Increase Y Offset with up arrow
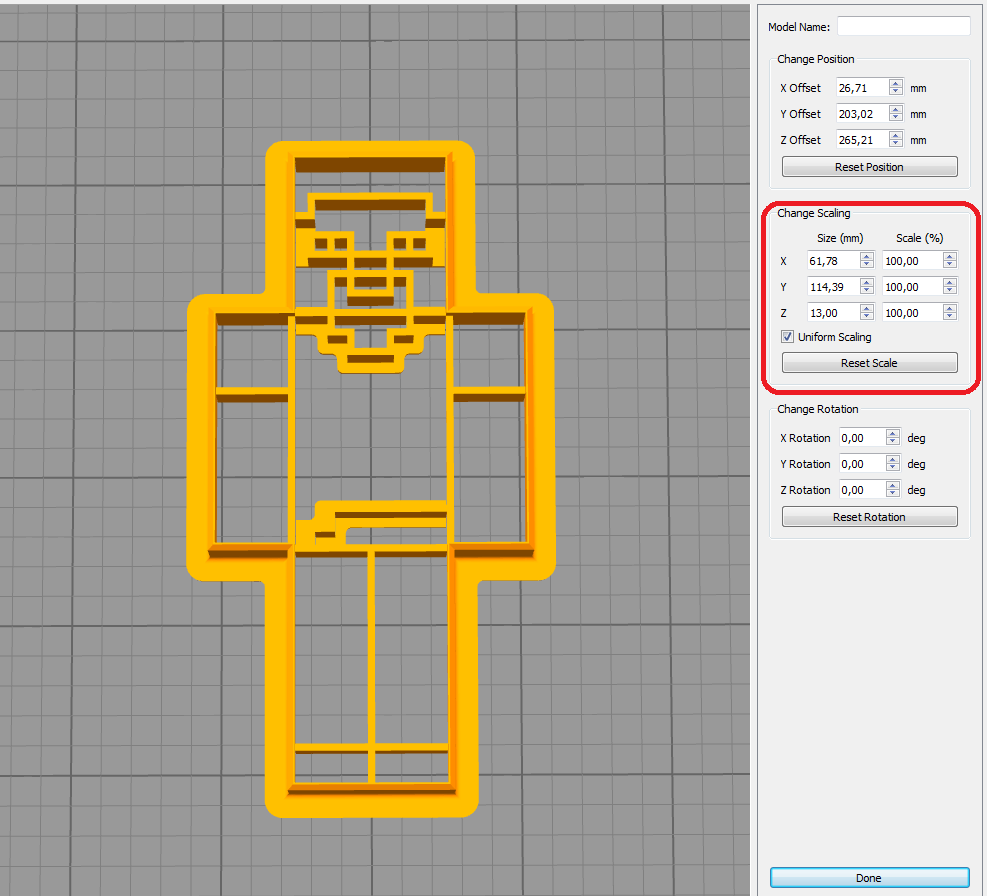Image resolution: width=987 pixels, height=896 pixels. pos(896,109)
